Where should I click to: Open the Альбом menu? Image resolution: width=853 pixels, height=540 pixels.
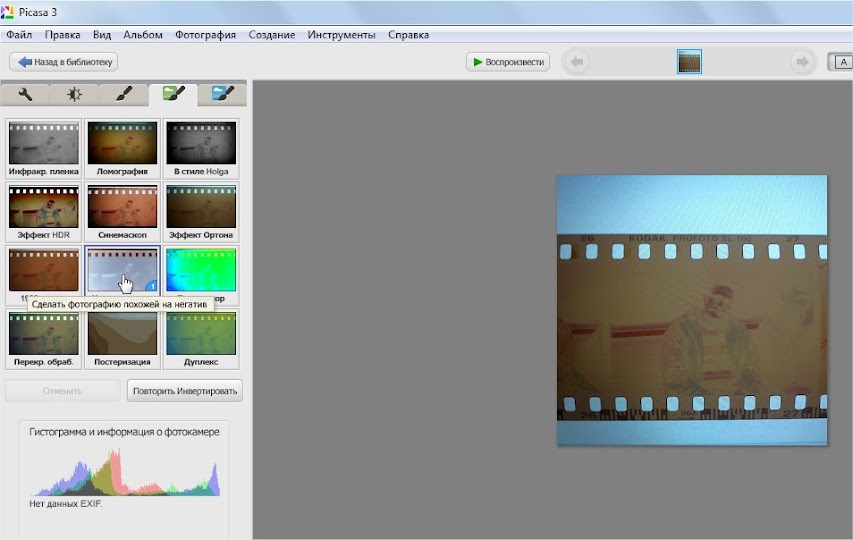tap(143, 35)
